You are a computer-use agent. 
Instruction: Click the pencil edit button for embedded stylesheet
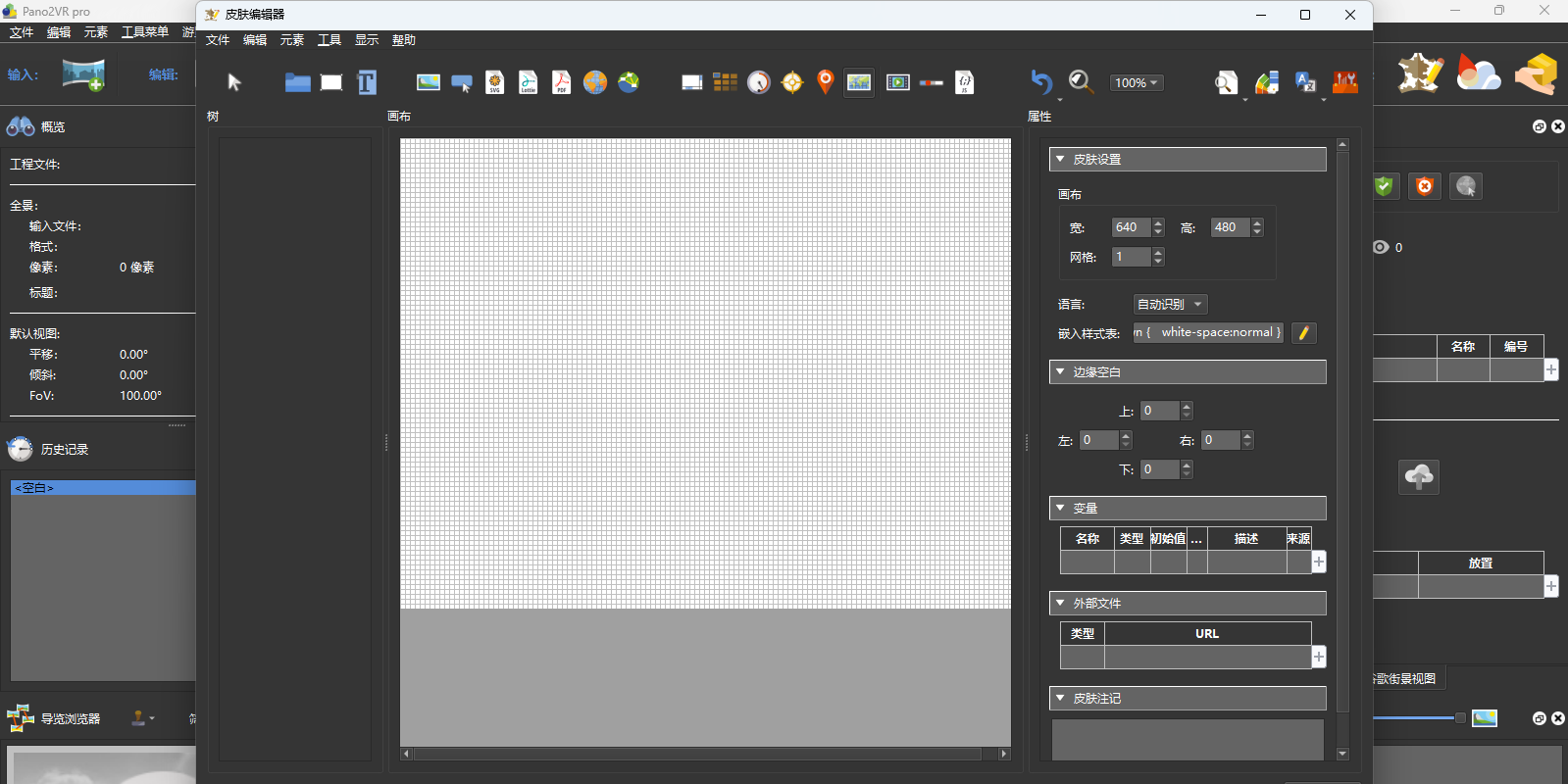[1304, 333]
